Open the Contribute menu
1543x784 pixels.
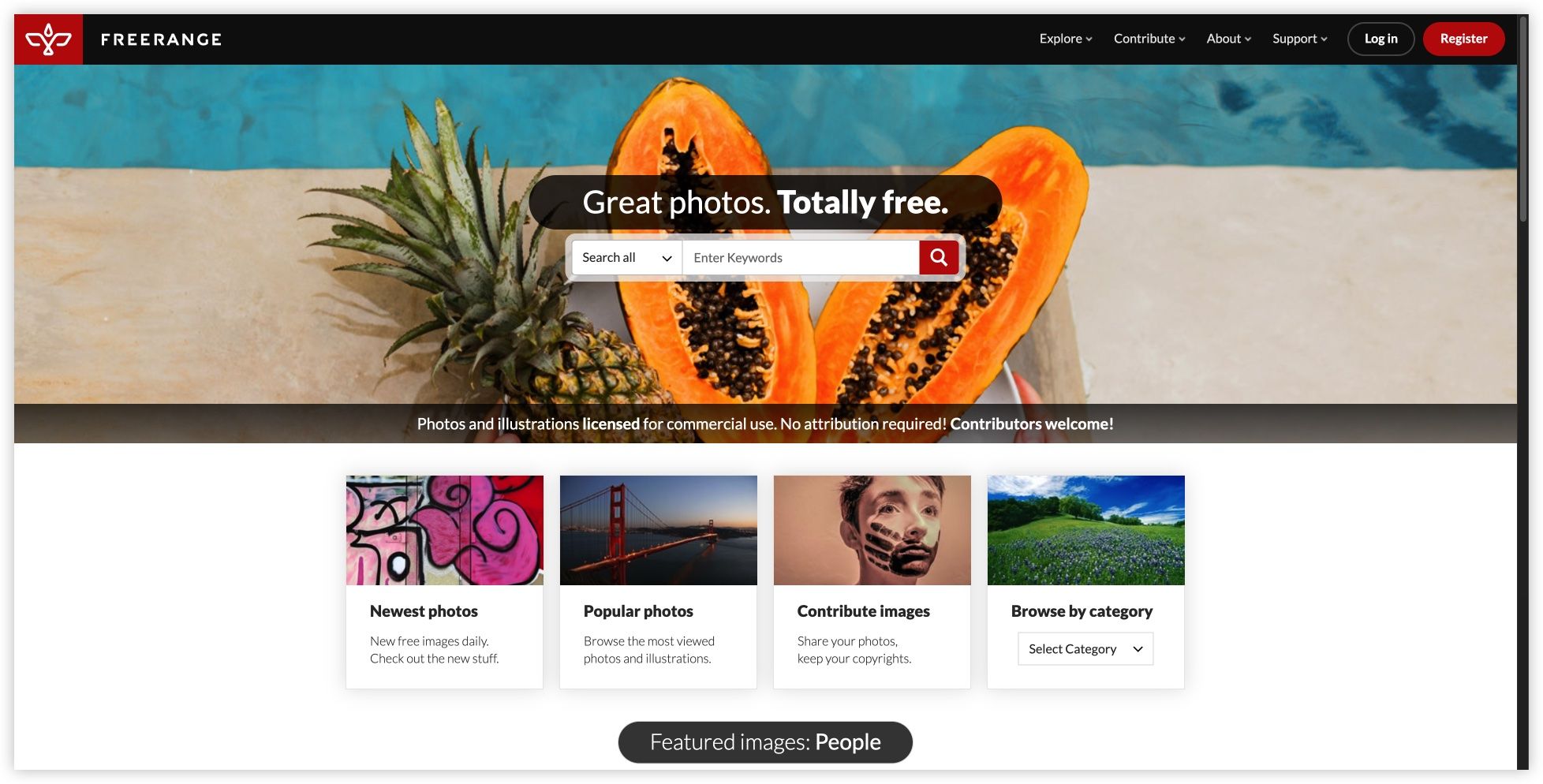[1149, 39]
